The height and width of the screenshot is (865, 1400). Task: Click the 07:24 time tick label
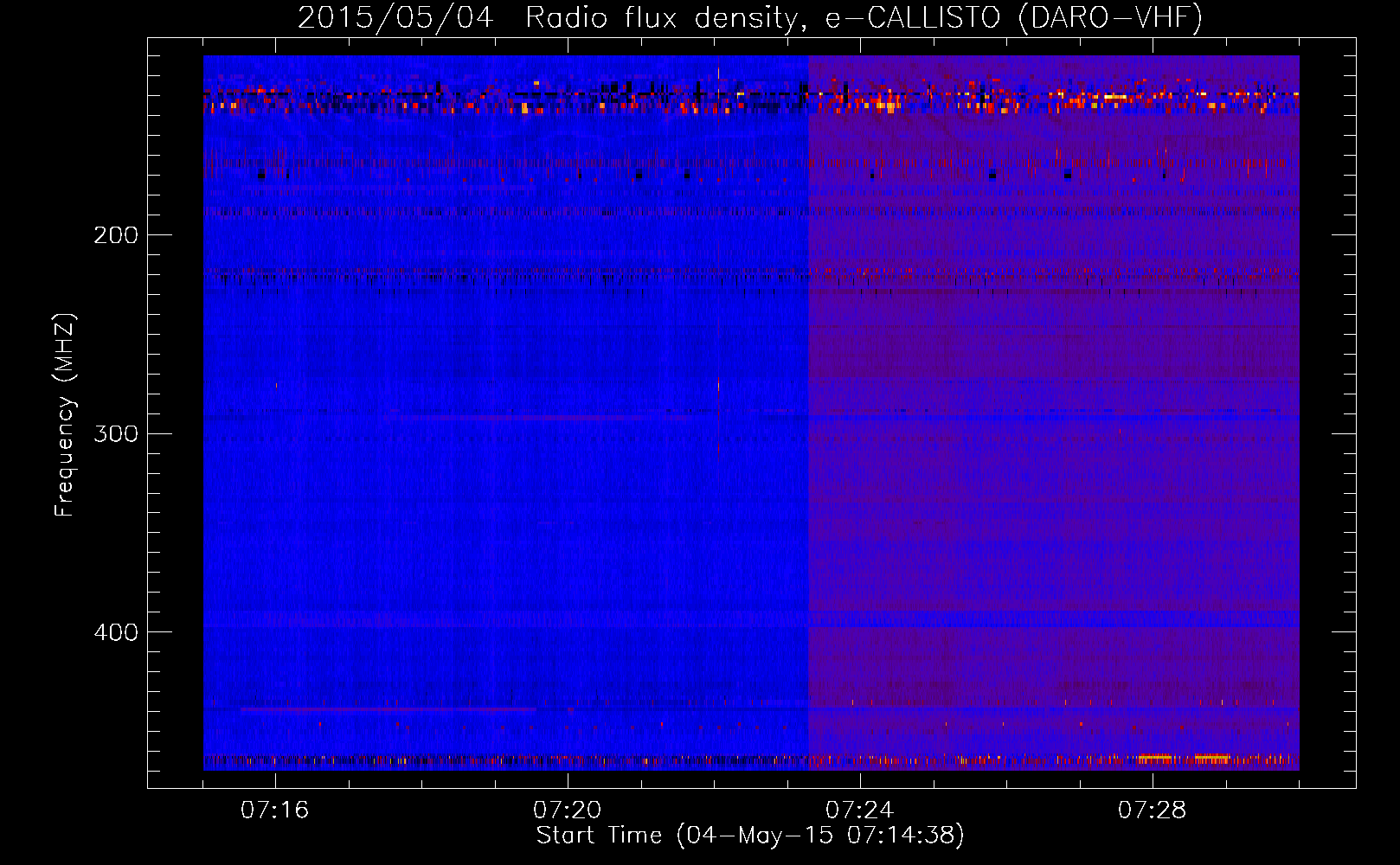[x=859, y=811]
